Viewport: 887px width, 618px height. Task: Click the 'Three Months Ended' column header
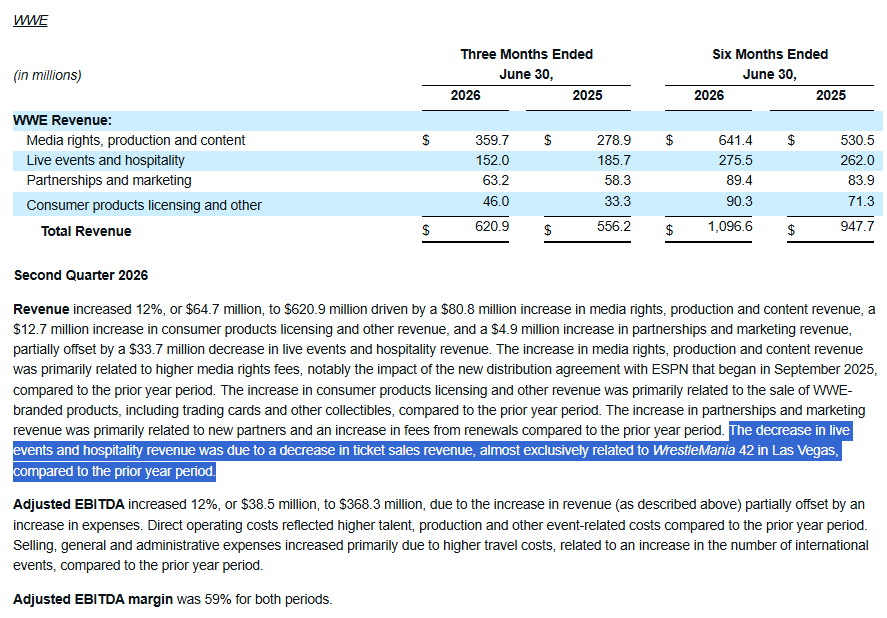point(527,54)
